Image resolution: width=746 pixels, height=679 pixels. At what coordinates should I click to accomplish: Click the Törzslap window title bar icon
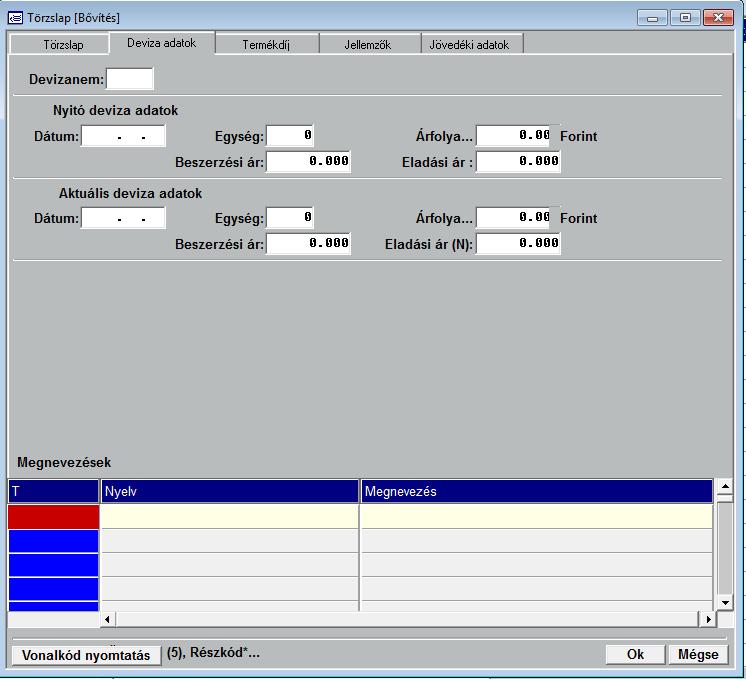(x=15, y=18)
